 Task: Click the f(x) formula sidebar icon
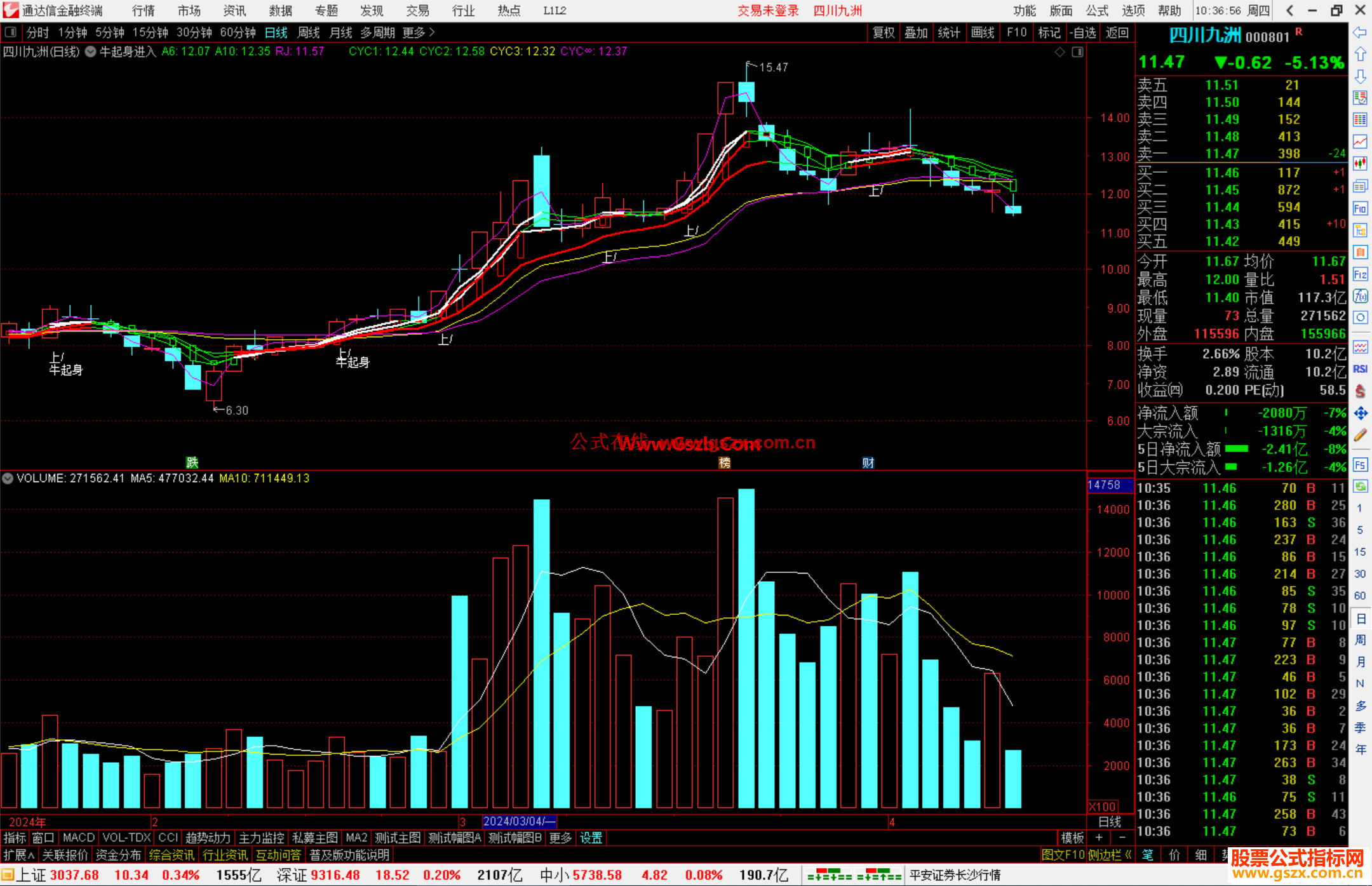pyautogui.click(x=1360, y=296)
